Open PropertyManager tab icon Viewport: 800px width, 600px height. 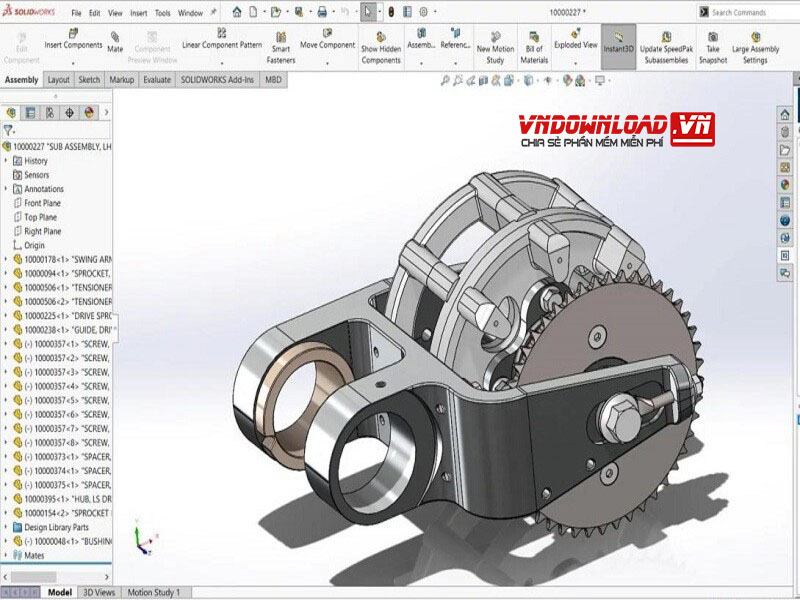31,112
